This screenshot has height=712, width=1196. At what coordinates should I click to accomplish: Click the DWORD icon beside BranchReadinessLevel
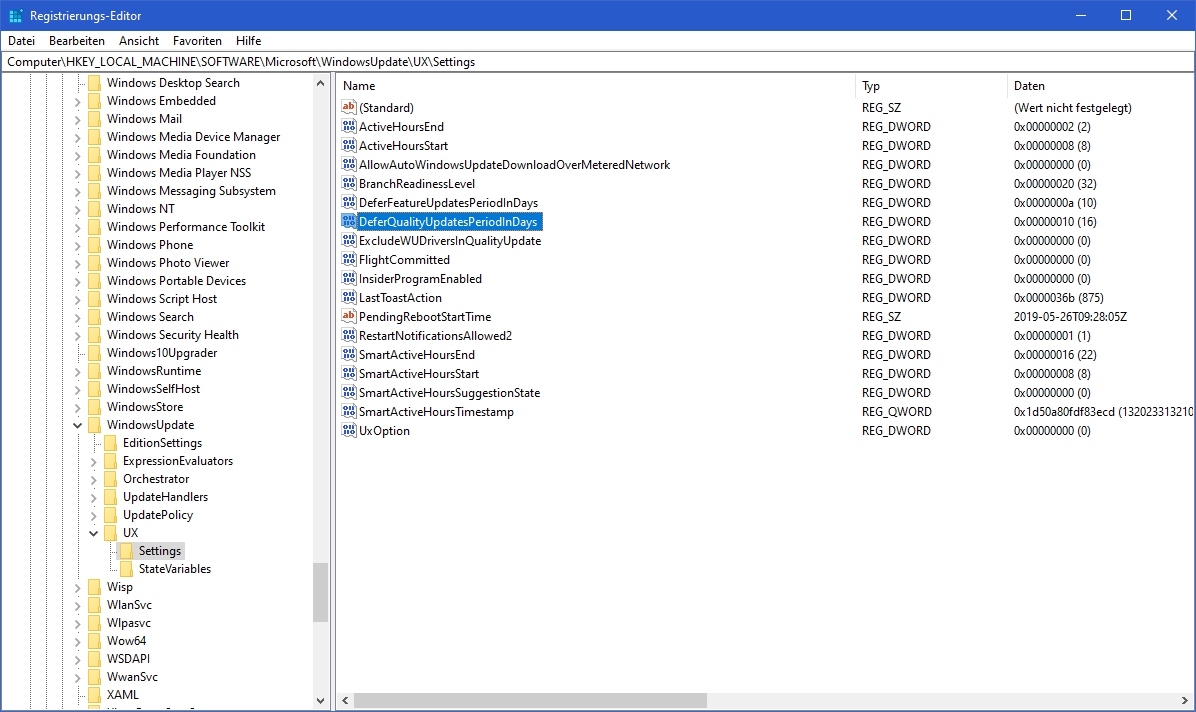(x=349, y=183)
